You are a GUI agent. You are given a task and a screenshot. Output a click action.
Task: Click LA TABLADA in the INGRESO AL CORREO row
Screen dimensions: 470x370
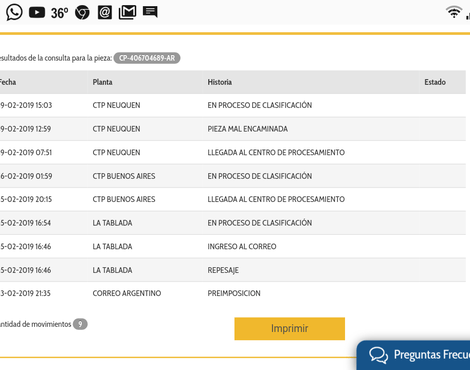[x=112, y=247]
